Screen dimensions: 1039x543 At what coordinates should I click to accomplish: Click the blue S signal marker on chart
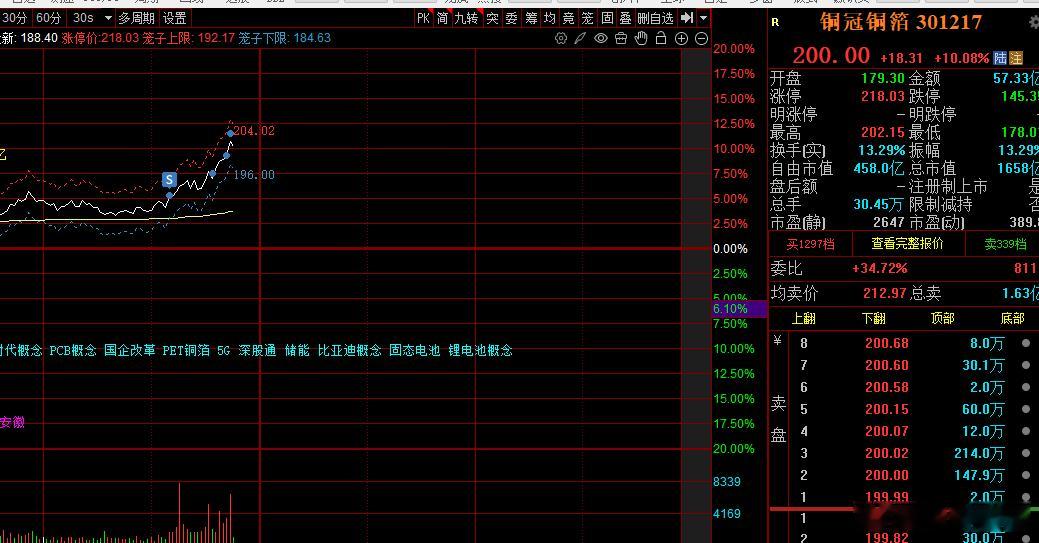170,179
